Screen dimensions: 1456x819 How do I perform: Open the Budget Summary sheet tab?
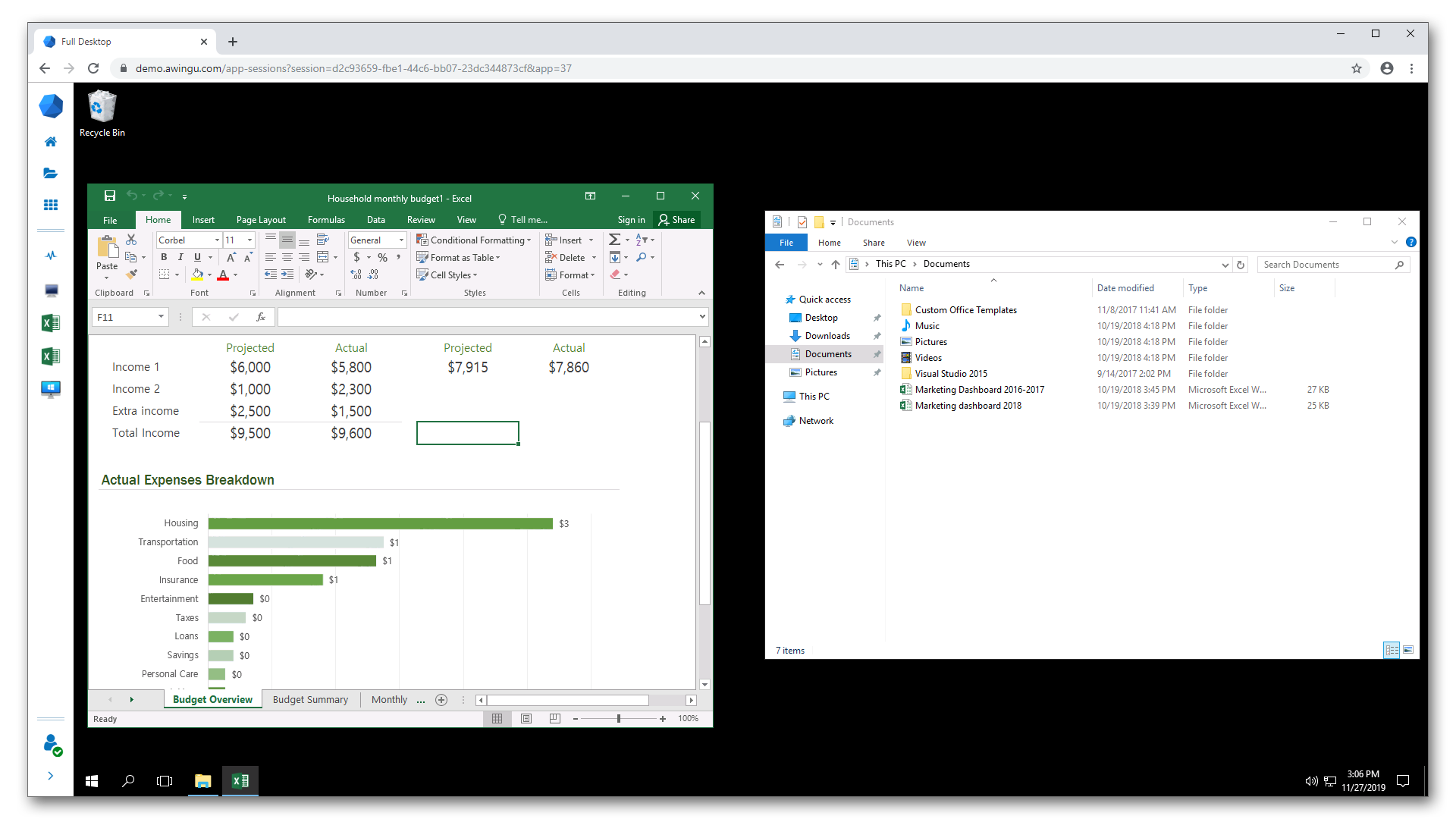click(x=310, y=699)
